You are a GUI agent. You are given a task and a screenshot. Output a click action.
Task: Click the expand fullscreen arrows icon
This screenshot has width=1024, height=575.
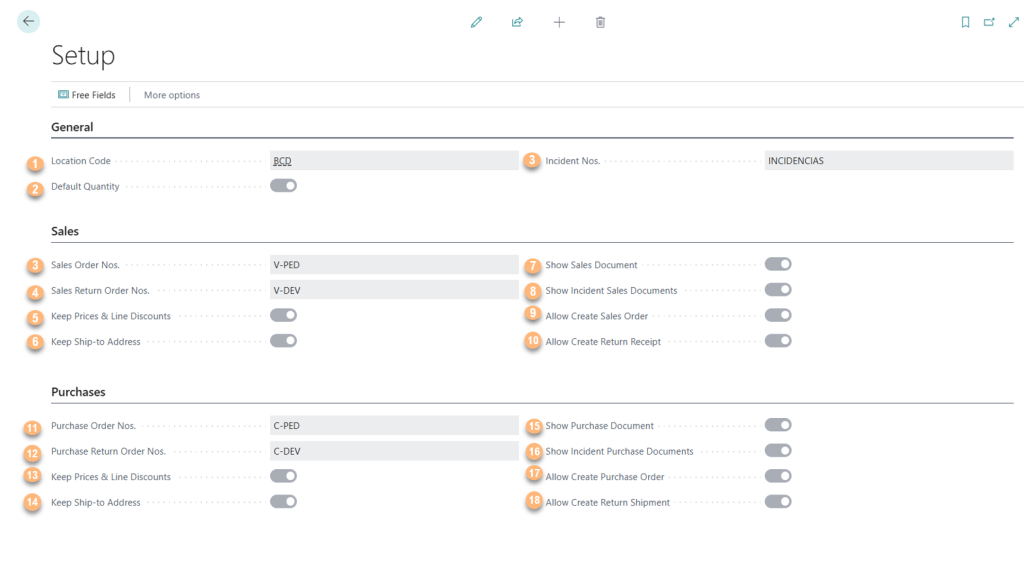pos(1014,22)
